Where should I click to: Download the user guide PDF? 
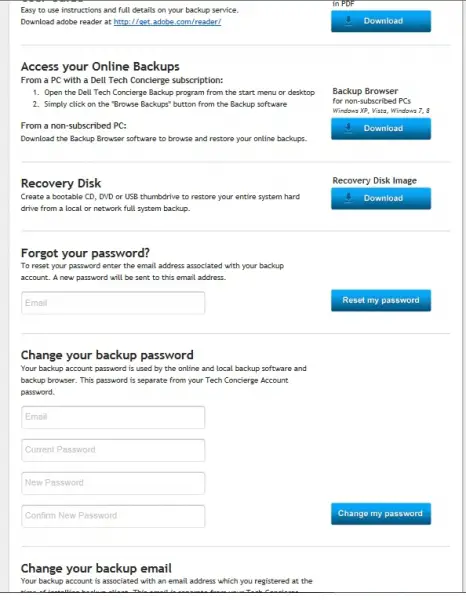click(x=381, y=21)
